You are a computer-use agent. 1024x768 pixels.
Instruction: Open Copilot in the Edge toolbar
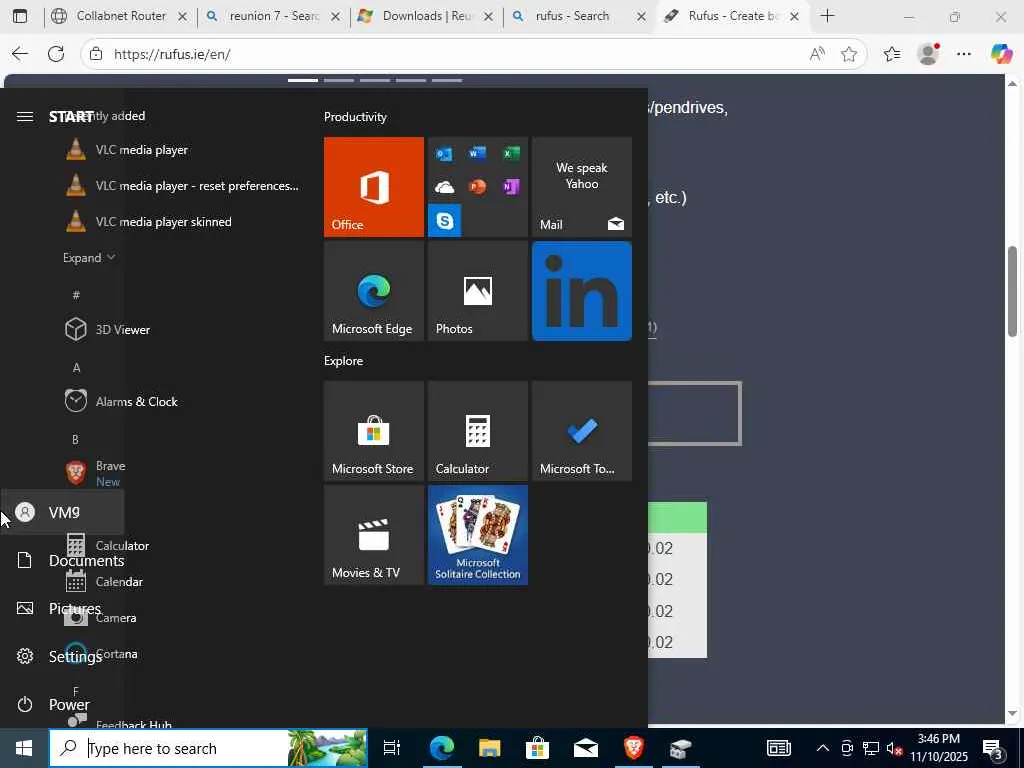click(1001, 54)
